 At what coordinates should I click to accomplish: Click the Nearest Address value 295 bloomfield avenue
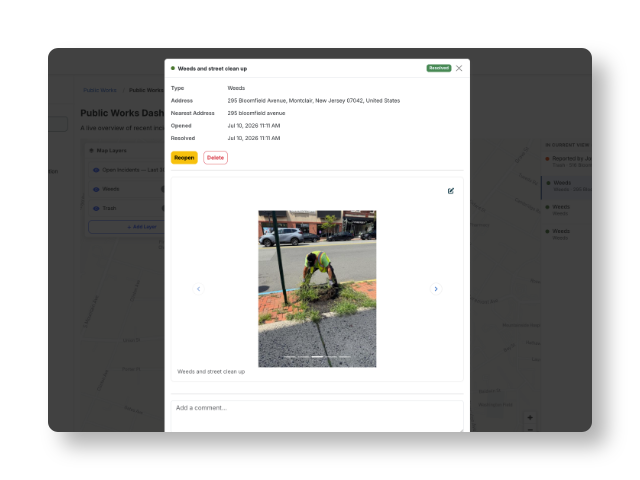pos(256,113)
